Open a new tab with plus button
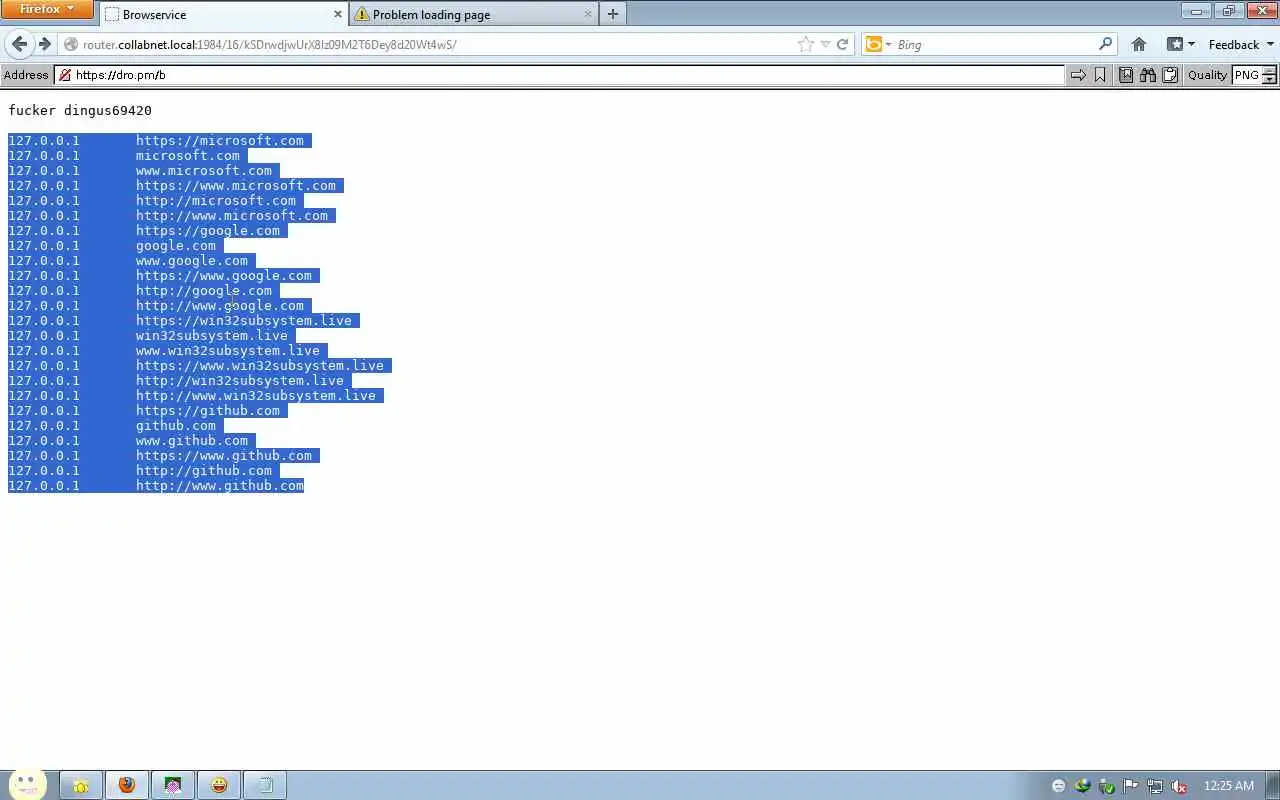This screenshot has height=800, width=1280. click(x=613, y=14)
